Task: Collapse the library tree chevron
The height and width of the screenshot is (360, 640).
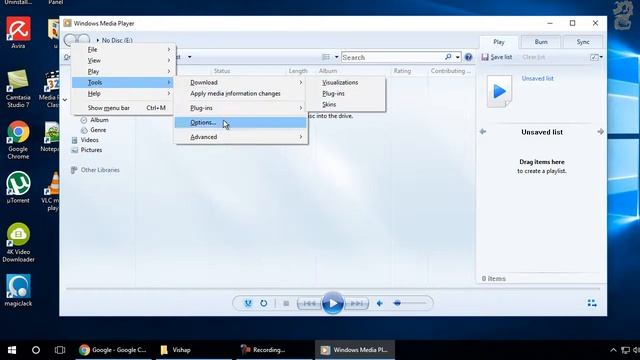Action: pos(65,100)
